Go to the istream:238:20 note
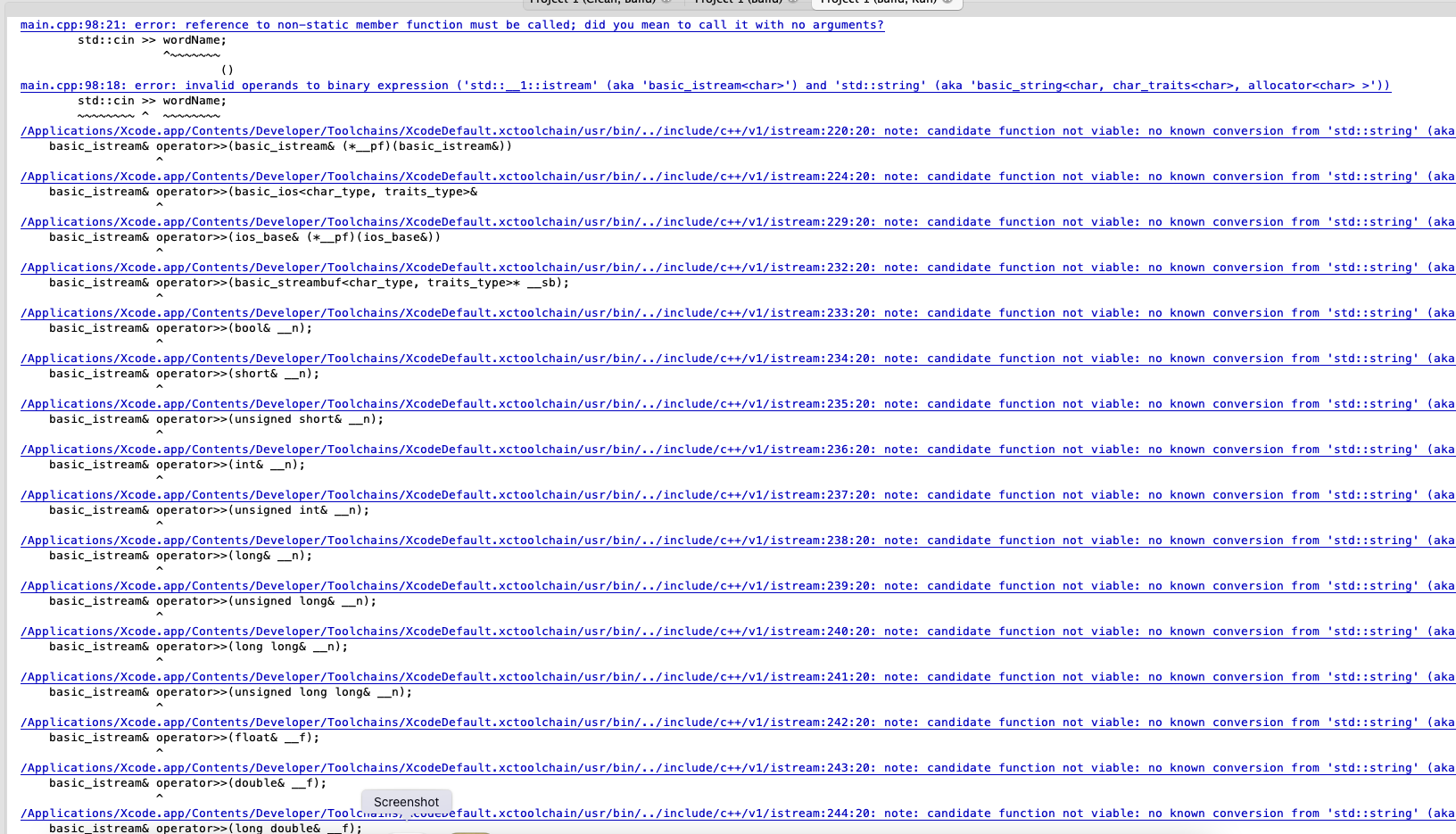Image resolution: width=1456 pixels, height=834 pixels. tap(738, 541)
